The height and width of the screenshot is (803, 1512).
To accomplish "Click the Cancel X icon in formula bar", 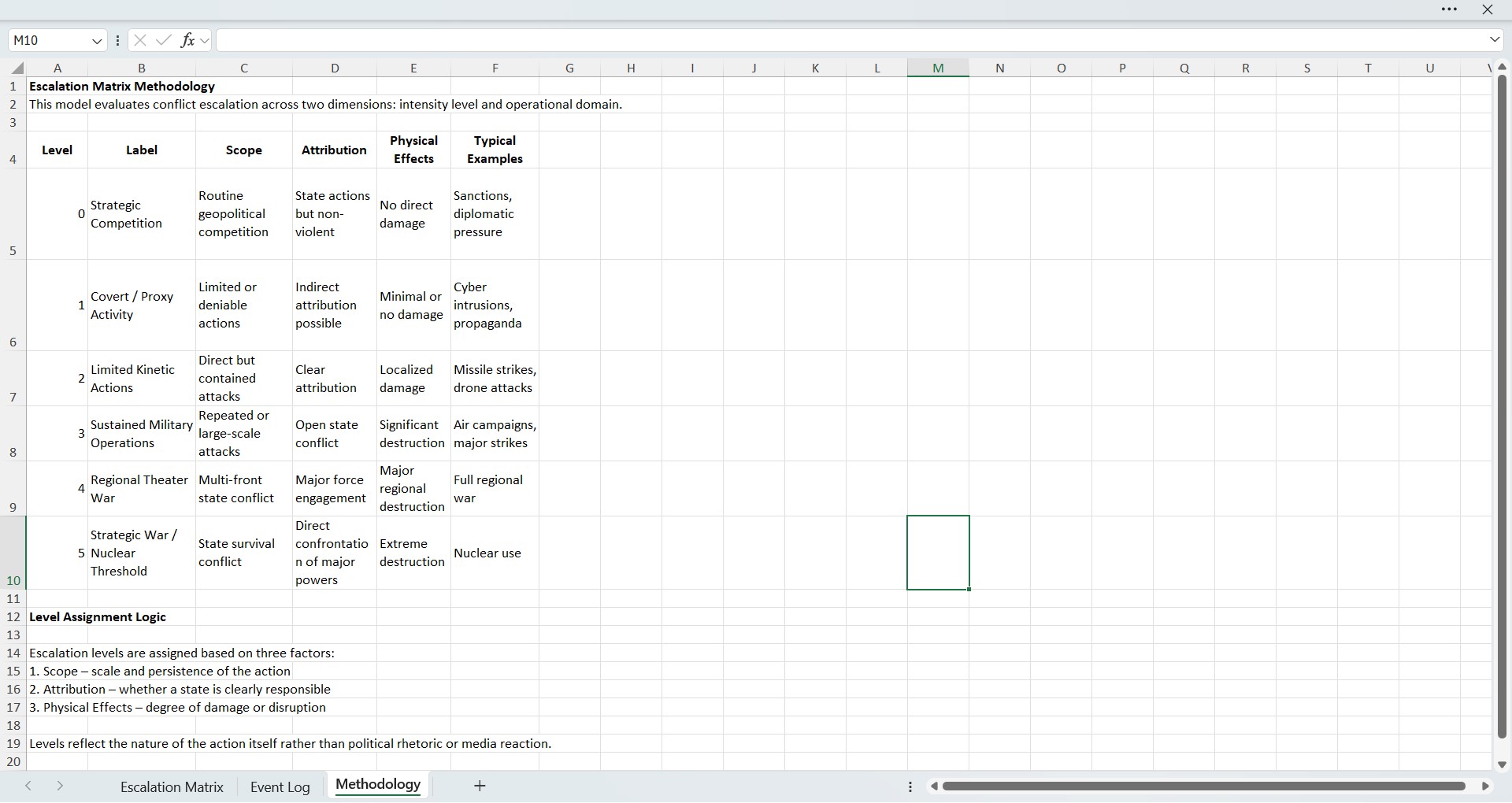I will point(140,40).
